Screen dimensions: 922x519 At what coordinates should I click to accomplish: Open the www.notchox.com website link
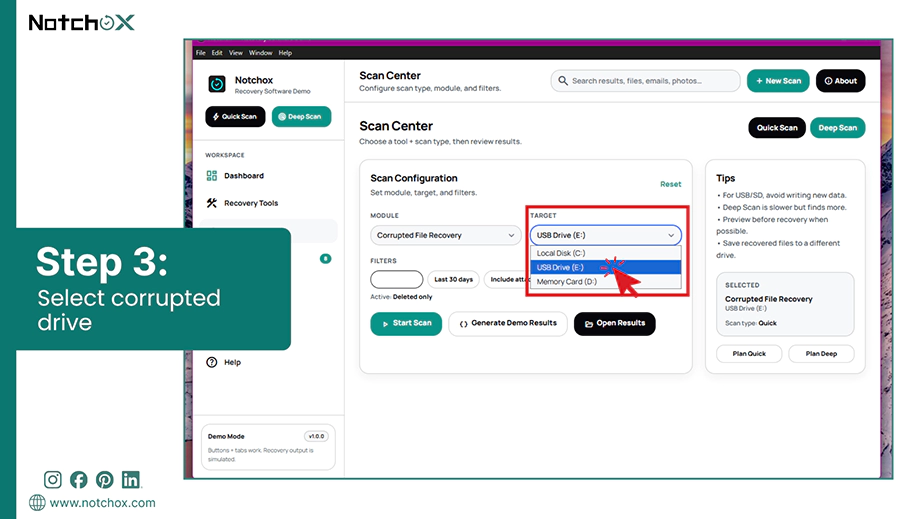click(102, 503)
